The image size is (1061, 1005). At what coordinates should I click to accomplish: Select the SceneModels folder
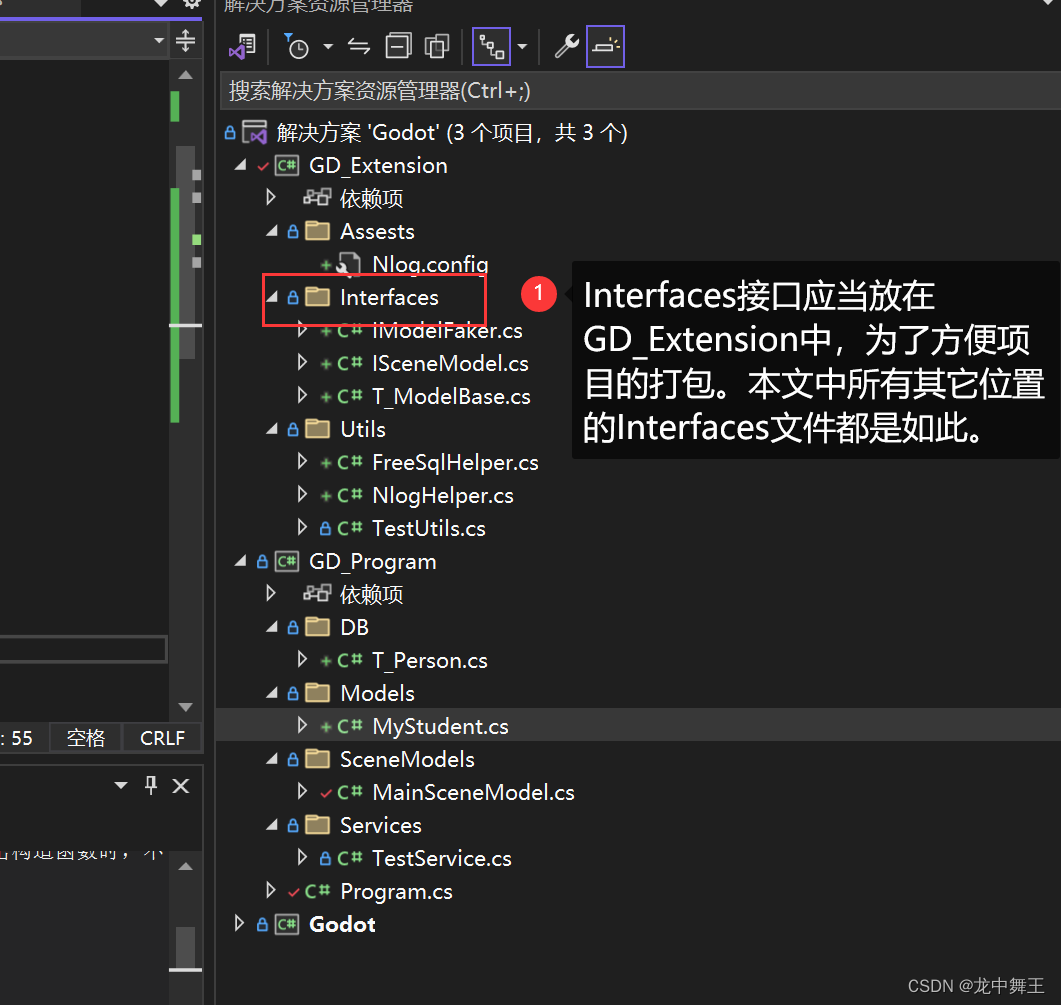coord(407,759)
